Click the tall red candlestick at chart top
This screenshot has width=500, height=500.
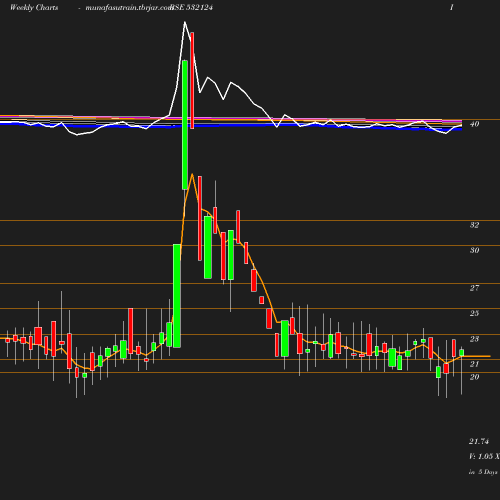tap(192, 80)
